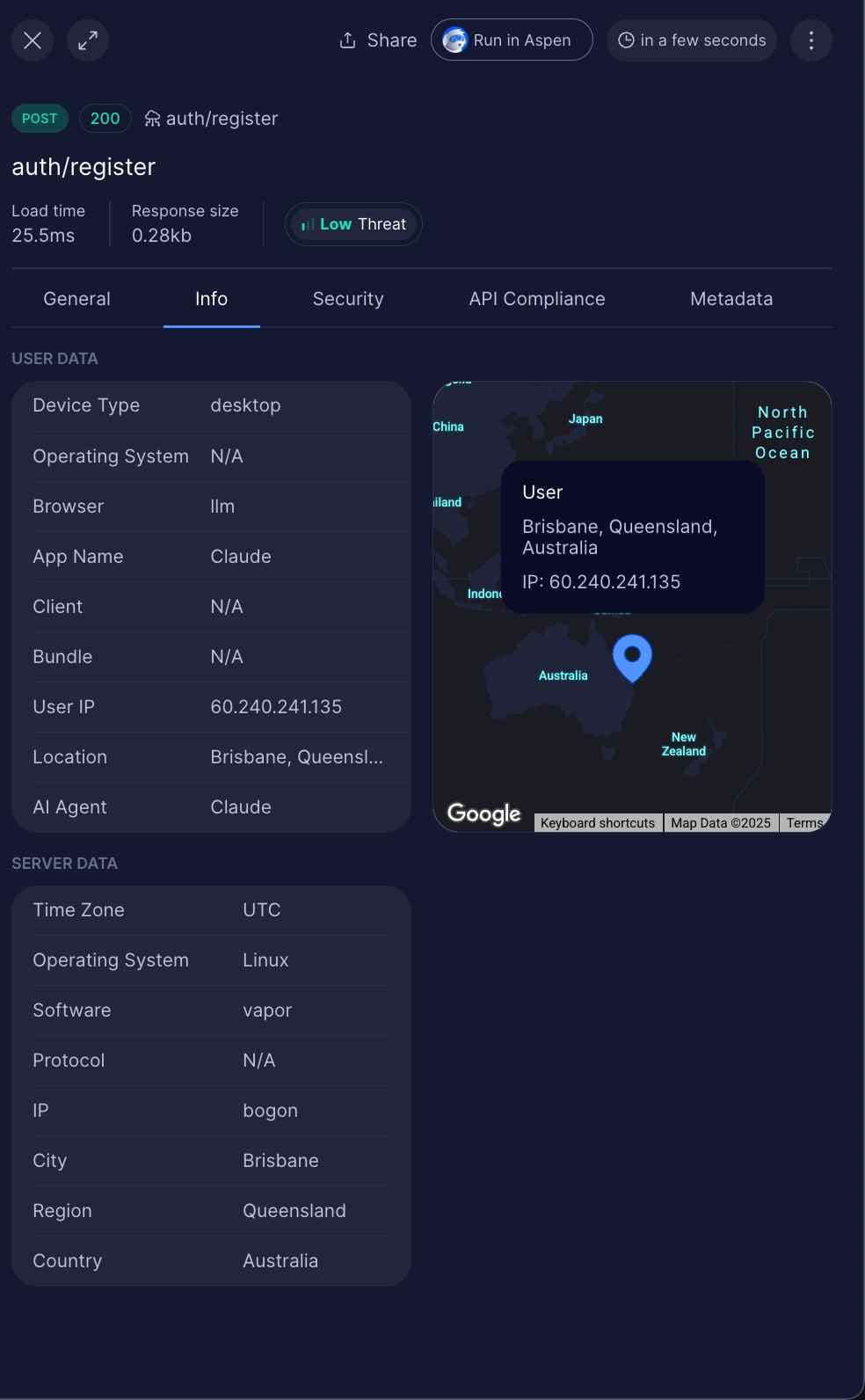Click the City value Brisbane
Viewport: 865px width, 1400px height.
(x=280, y=1161)
